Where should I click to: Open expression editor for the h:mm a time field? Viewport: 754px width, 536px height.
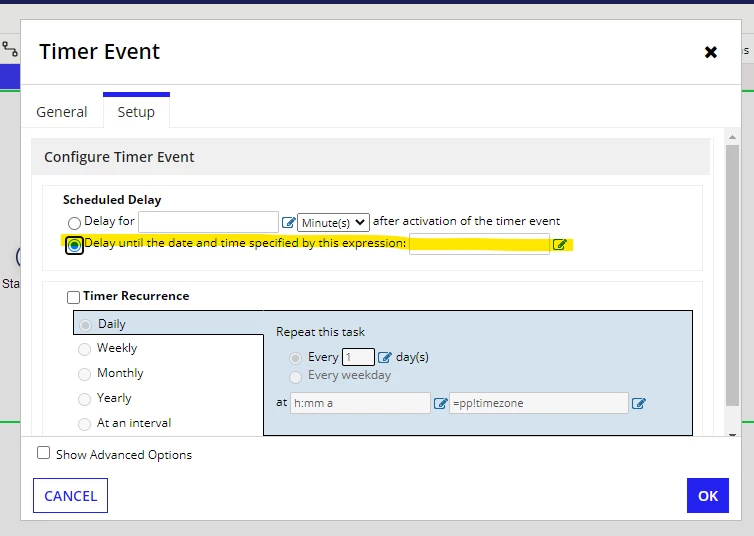pyautogui.click(x=440, y=403)
